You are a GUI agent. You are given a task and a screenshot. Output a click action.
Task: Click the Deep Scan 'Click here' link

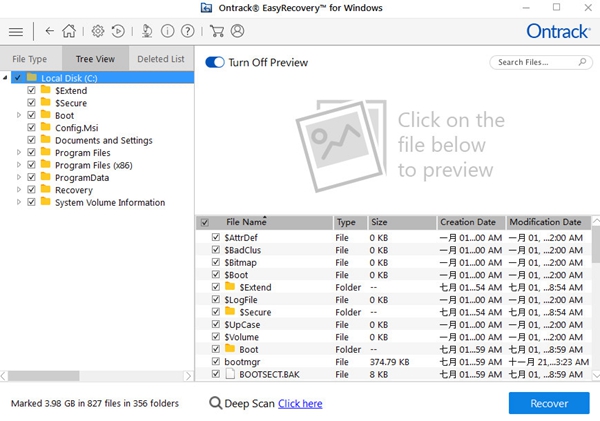(300, 403)
